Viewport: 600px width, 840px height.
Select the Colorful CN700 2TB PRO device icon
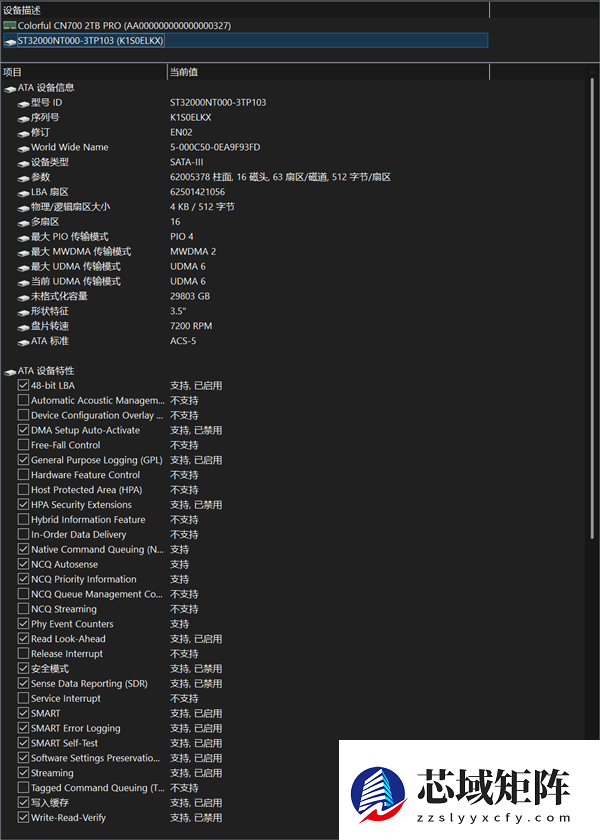point(10,25)
